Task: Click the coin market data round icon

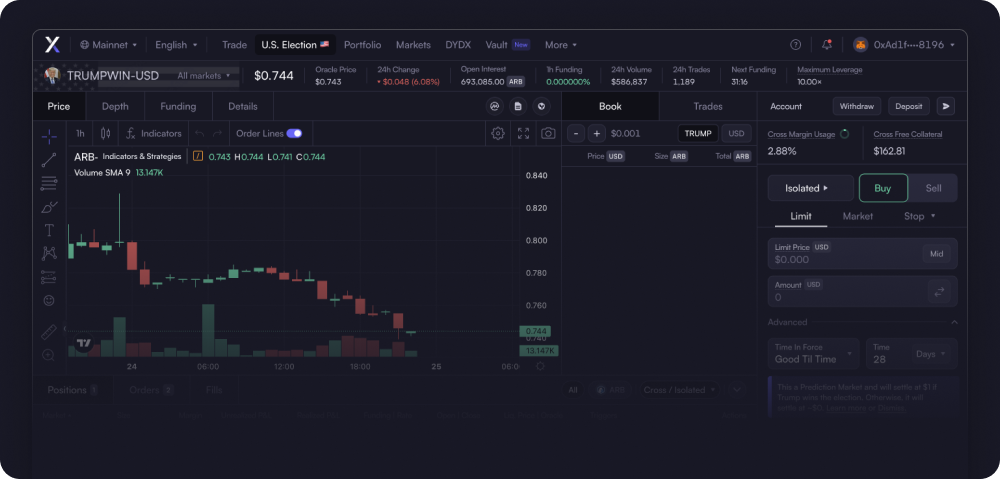Action: (x=494, y=107)
